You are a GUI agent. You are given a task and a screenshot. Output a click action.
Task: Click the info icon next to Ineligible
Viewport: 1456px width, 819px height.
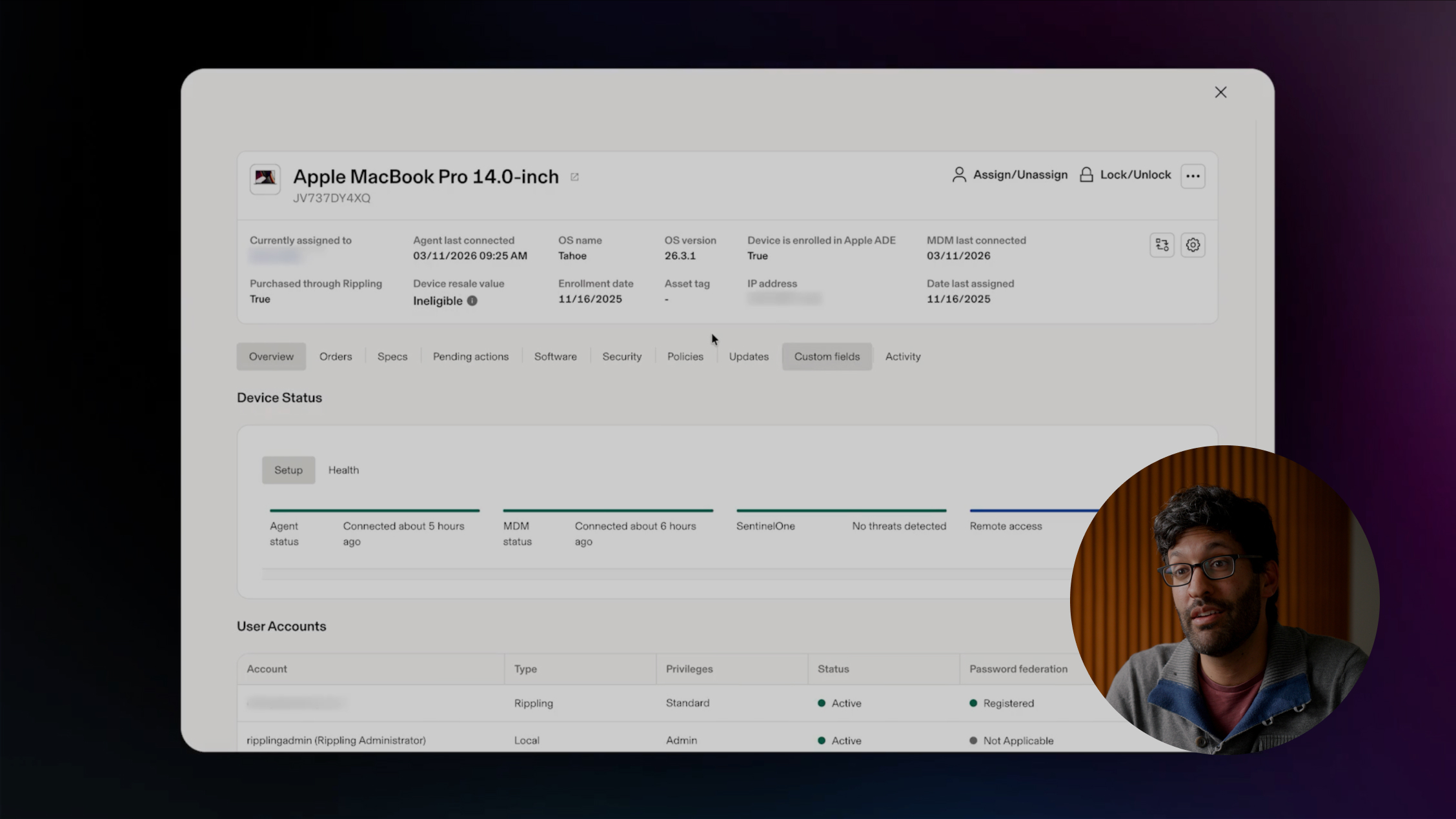(x=472, y=301)
